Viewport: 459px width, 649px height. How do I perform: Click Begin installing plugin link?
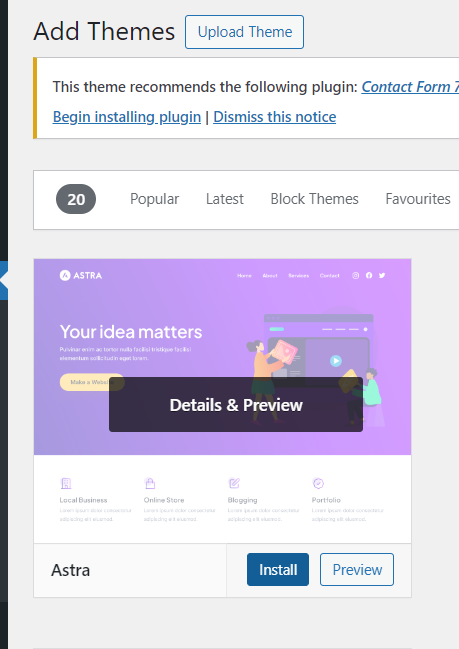tap(127, 117)
